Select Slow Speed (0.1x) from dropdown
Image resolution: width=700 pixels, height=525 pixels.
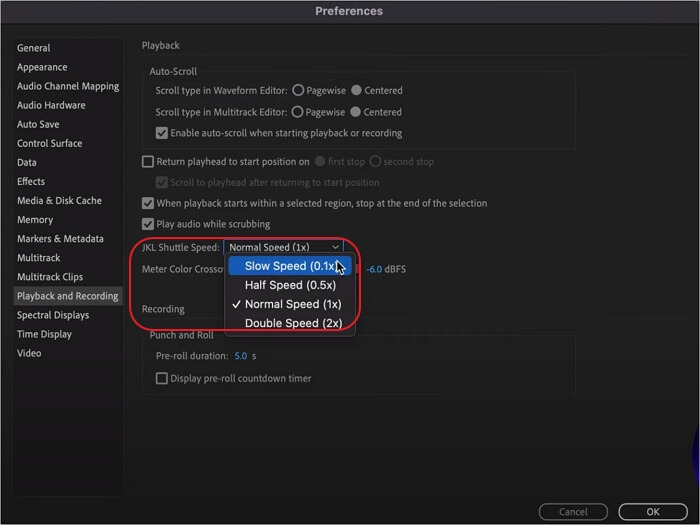click(x=290, y=267)
